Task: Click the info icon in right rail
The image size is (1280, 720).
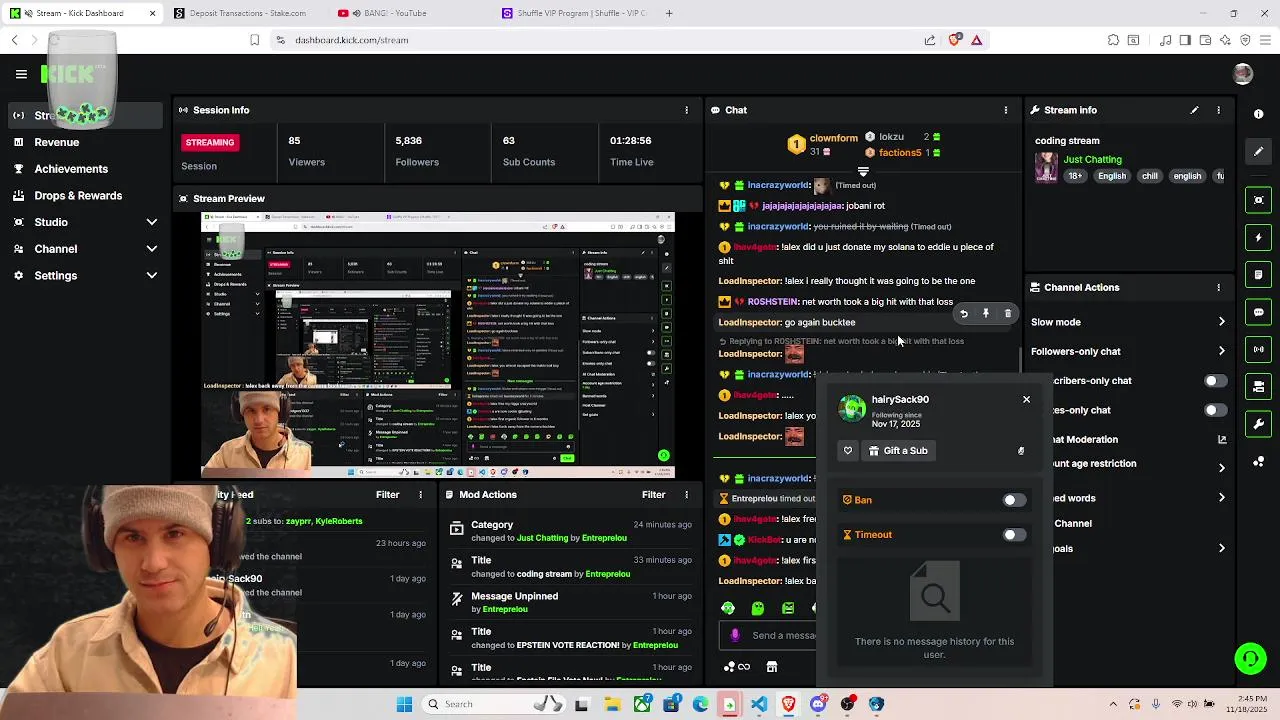Action: 1258,114
